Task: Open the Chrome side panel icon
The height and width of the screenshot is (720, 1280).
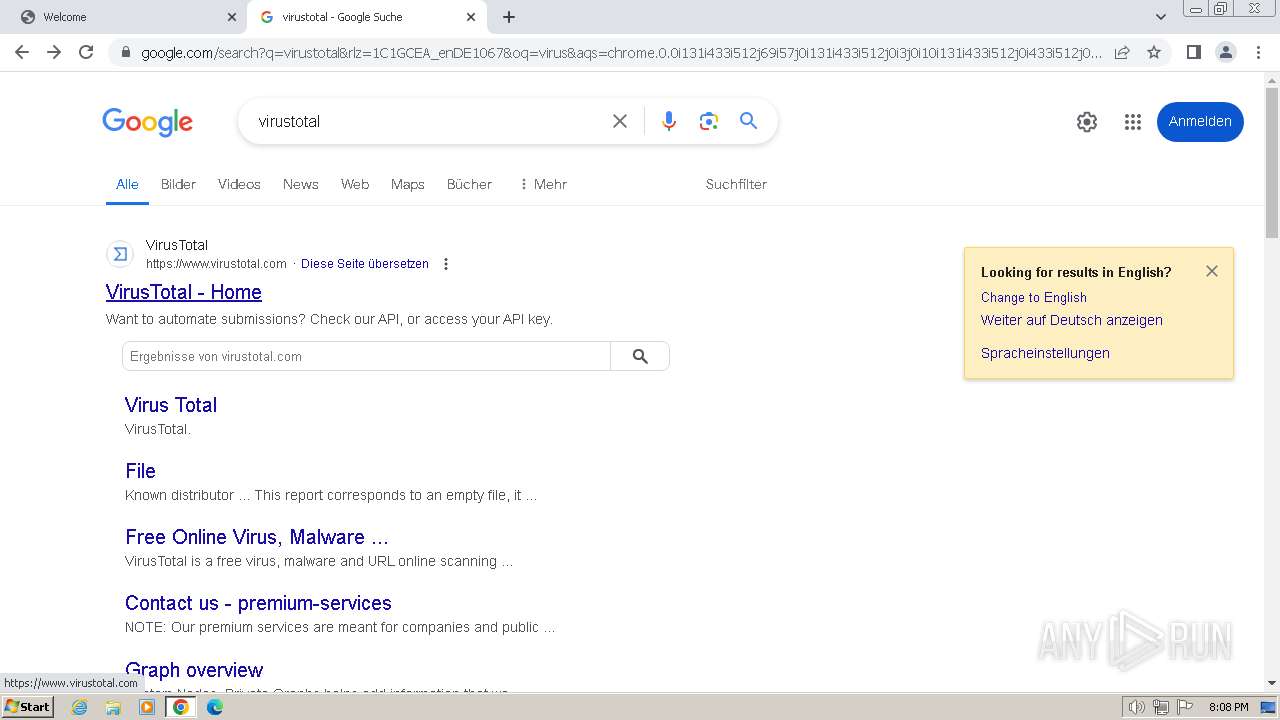Action: (x=1193, y=52)
